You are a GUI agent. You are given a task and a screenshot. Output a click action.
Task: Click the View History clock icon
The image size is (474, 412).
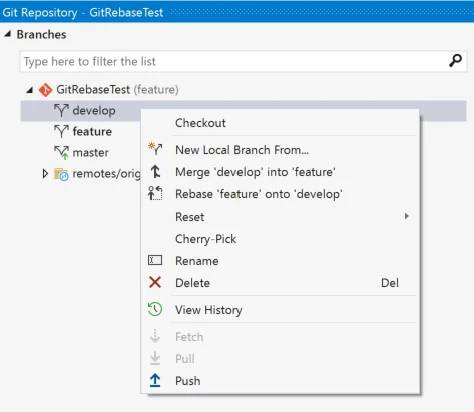pyautogui.click(x=155, y=309)
